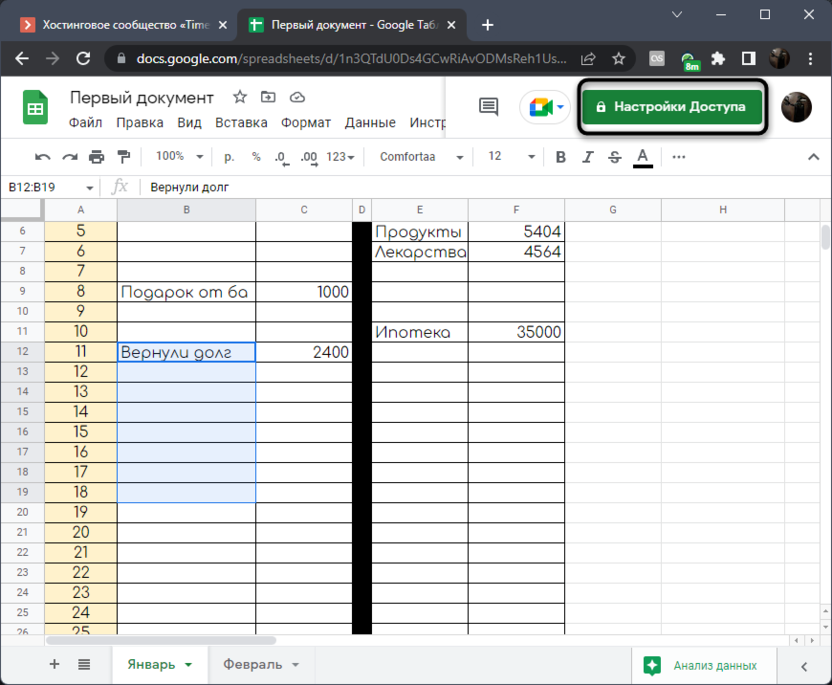832x685 pixels.
Task: Open the zoom 100% dropdown
Action: coord(179,157)
